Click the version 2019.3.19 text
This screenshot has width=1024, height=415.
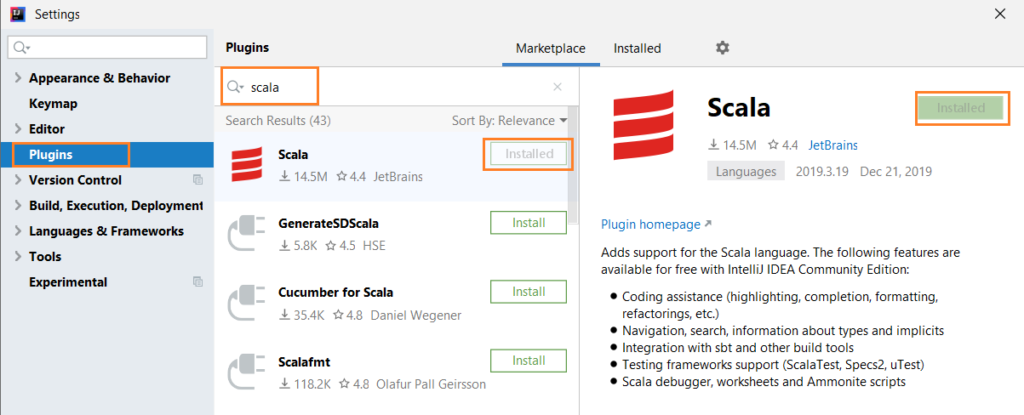(x=822, y=172)
